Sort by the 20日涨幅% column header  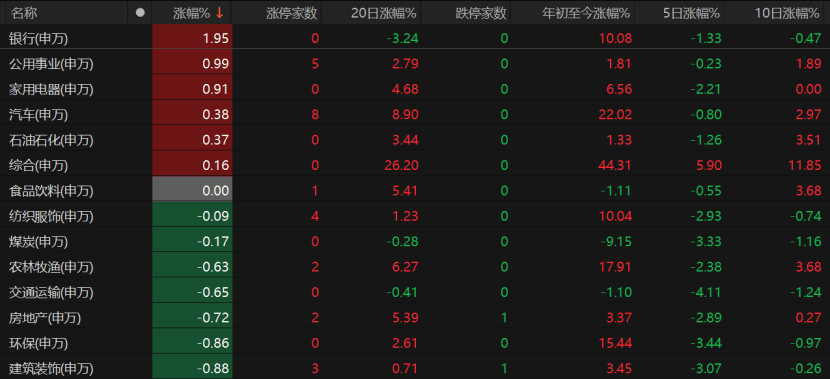(x=384, y=13)
